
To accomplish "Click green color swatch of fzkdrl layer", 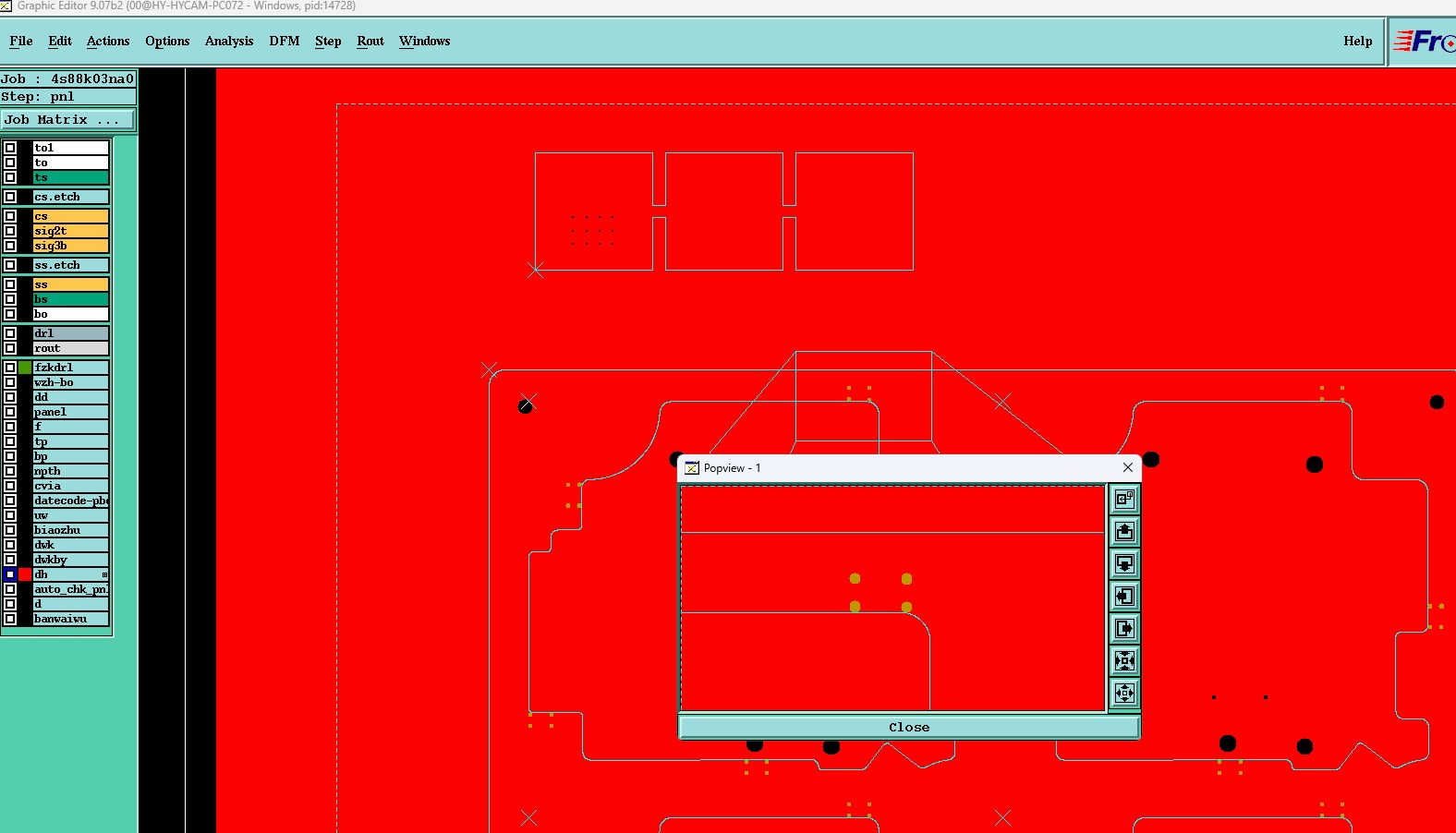I will 25,368.
